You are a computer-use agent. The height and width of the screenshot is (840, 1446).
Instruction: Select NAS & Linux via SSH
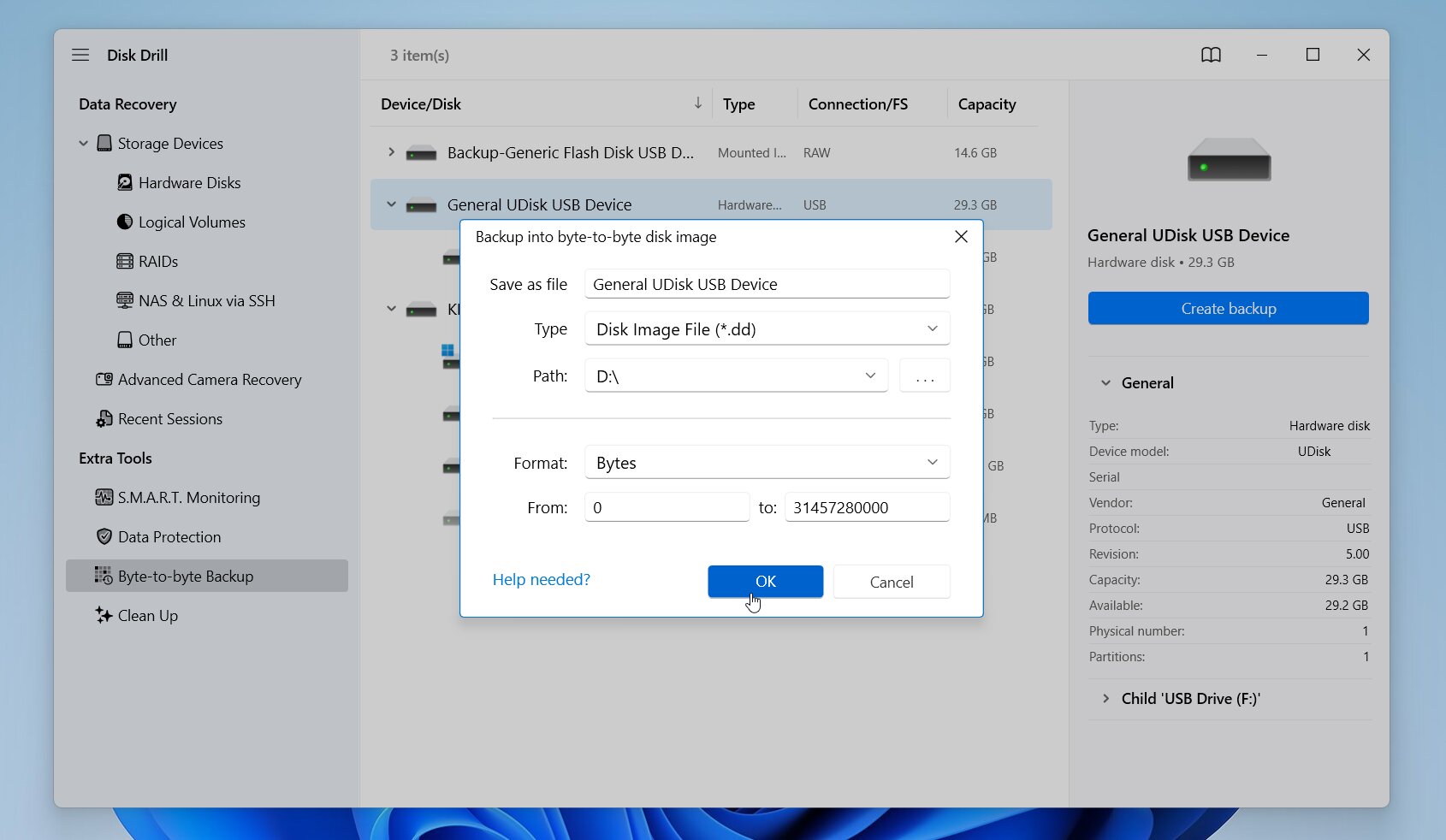point(206,300)
